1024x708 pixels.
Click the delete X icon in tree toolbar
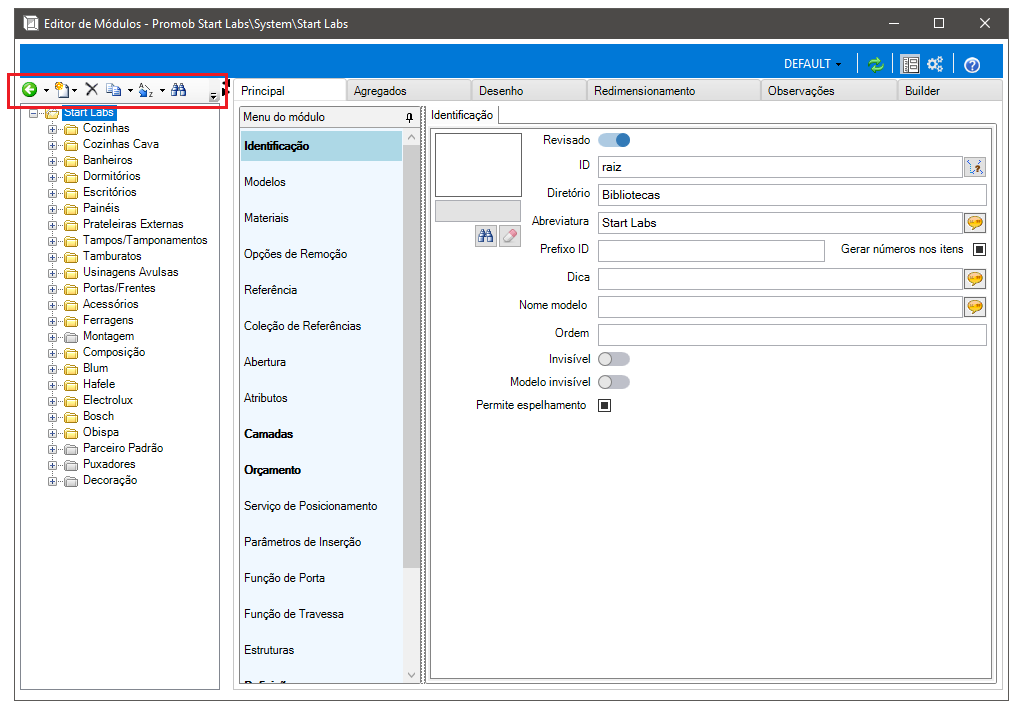[x=92, y=89]
